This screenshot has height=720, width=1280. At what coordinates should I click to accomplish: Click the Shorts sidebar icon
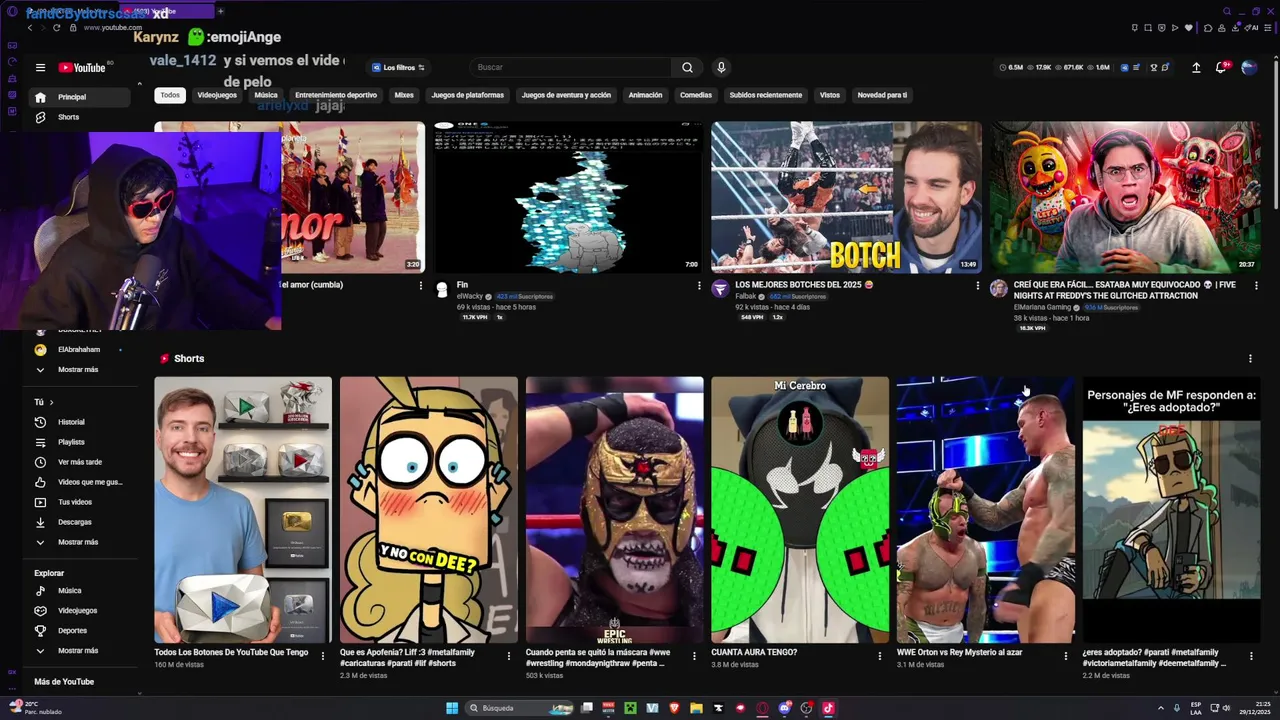40,117
